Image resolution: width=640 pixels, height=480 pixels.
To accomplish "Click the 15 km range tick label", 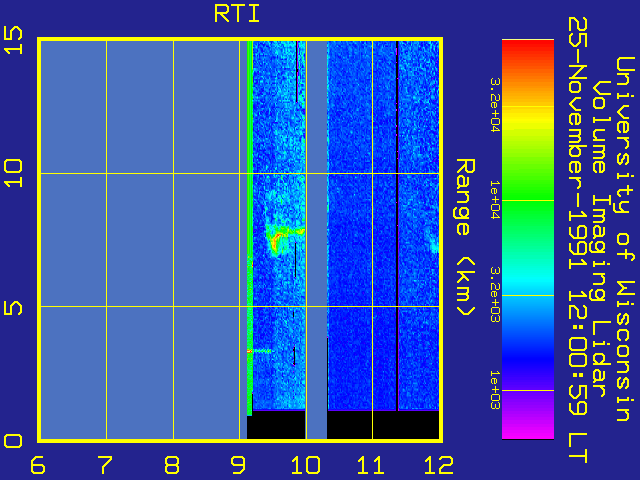I will click(x=13, y=40).
